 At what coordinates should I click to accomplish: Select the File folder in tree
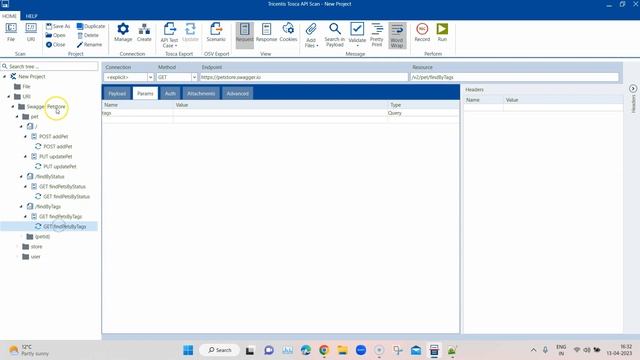pyautogui.click(x=22, y=87)
